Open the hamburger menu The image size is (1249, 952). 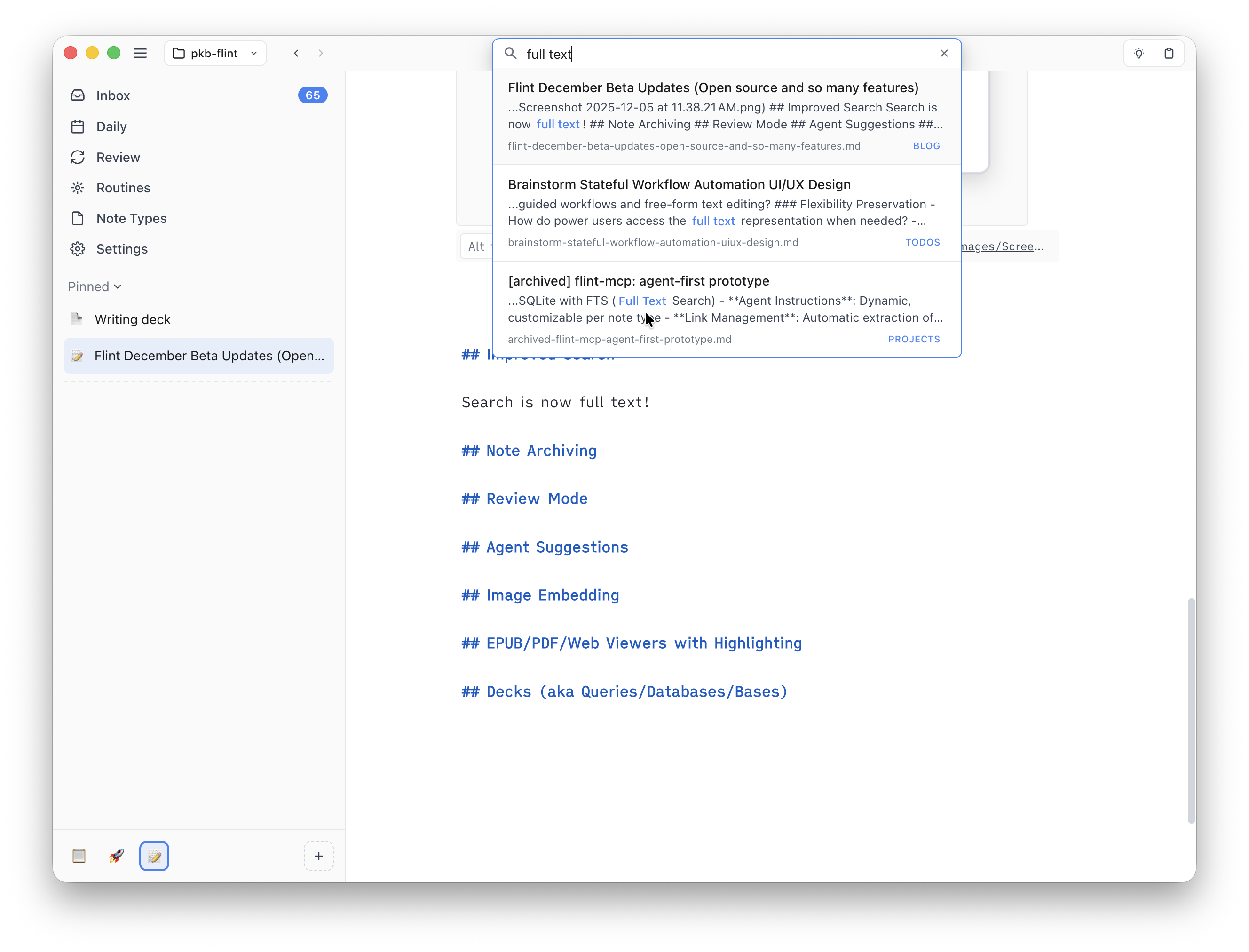point(141,53)
